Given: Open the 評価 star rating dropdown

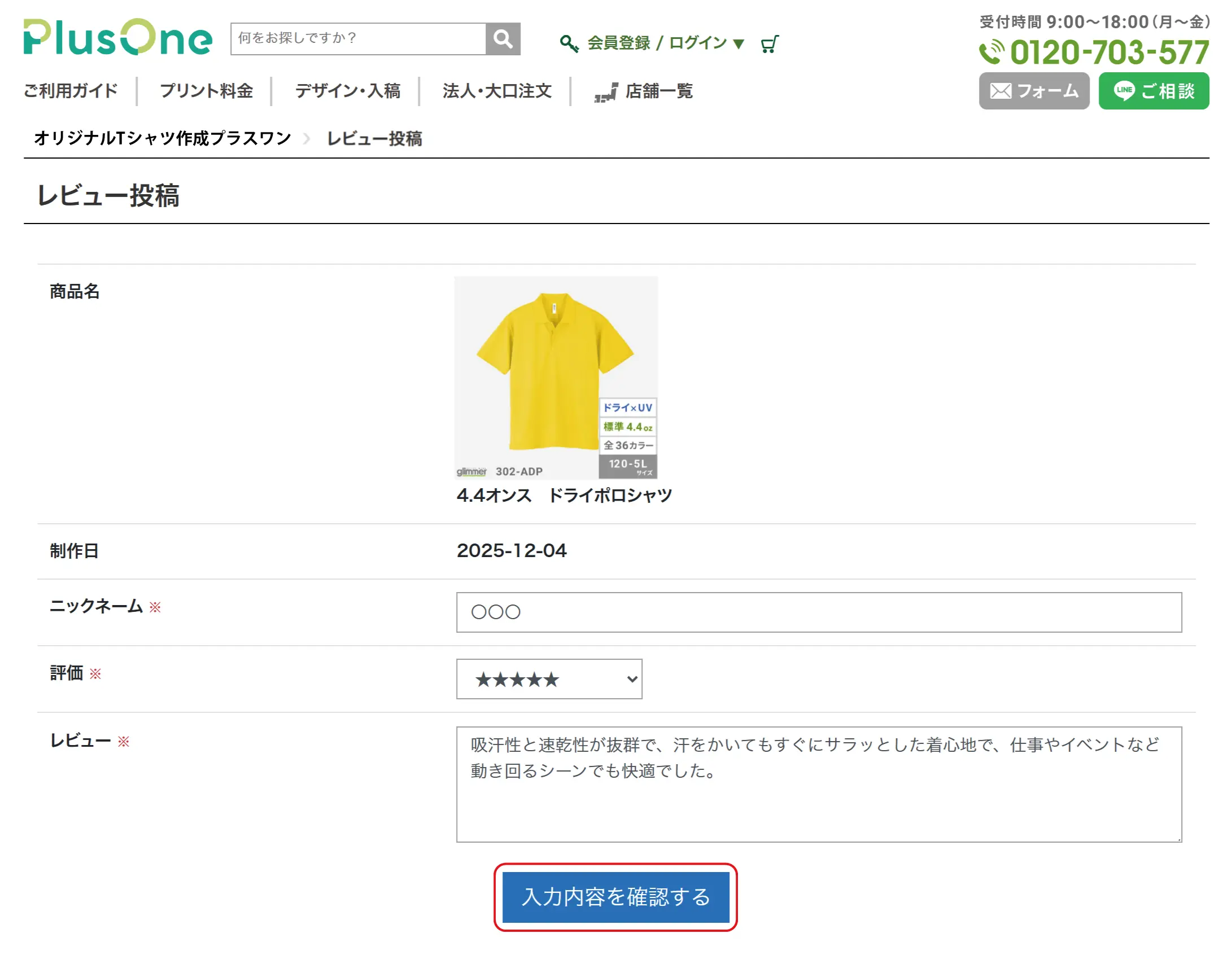Looking at the screenshot, I should click(x=549, y=679).
